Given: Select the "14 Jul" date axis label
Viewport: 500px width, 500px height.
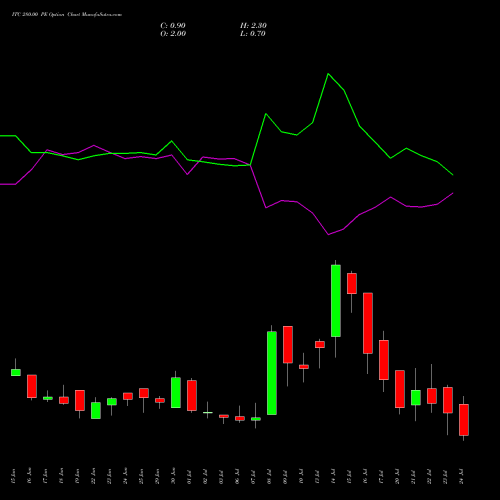Looking at the screenshot, I should pos(333,476).
